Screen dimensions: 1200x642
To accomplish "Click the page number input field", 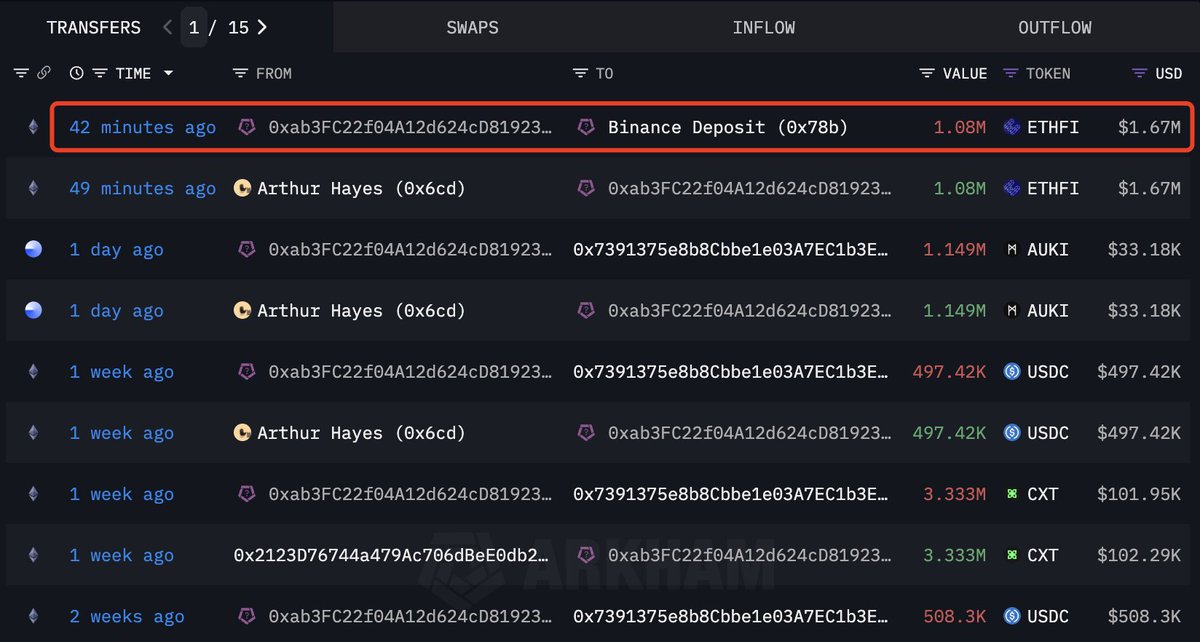I will (195, 27).
